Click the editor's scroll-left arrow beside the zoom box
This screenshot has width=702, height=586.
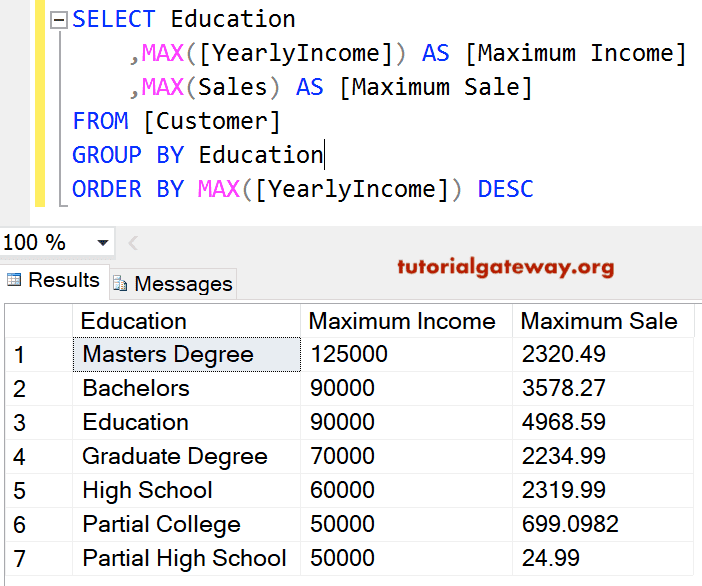[134, 243]
